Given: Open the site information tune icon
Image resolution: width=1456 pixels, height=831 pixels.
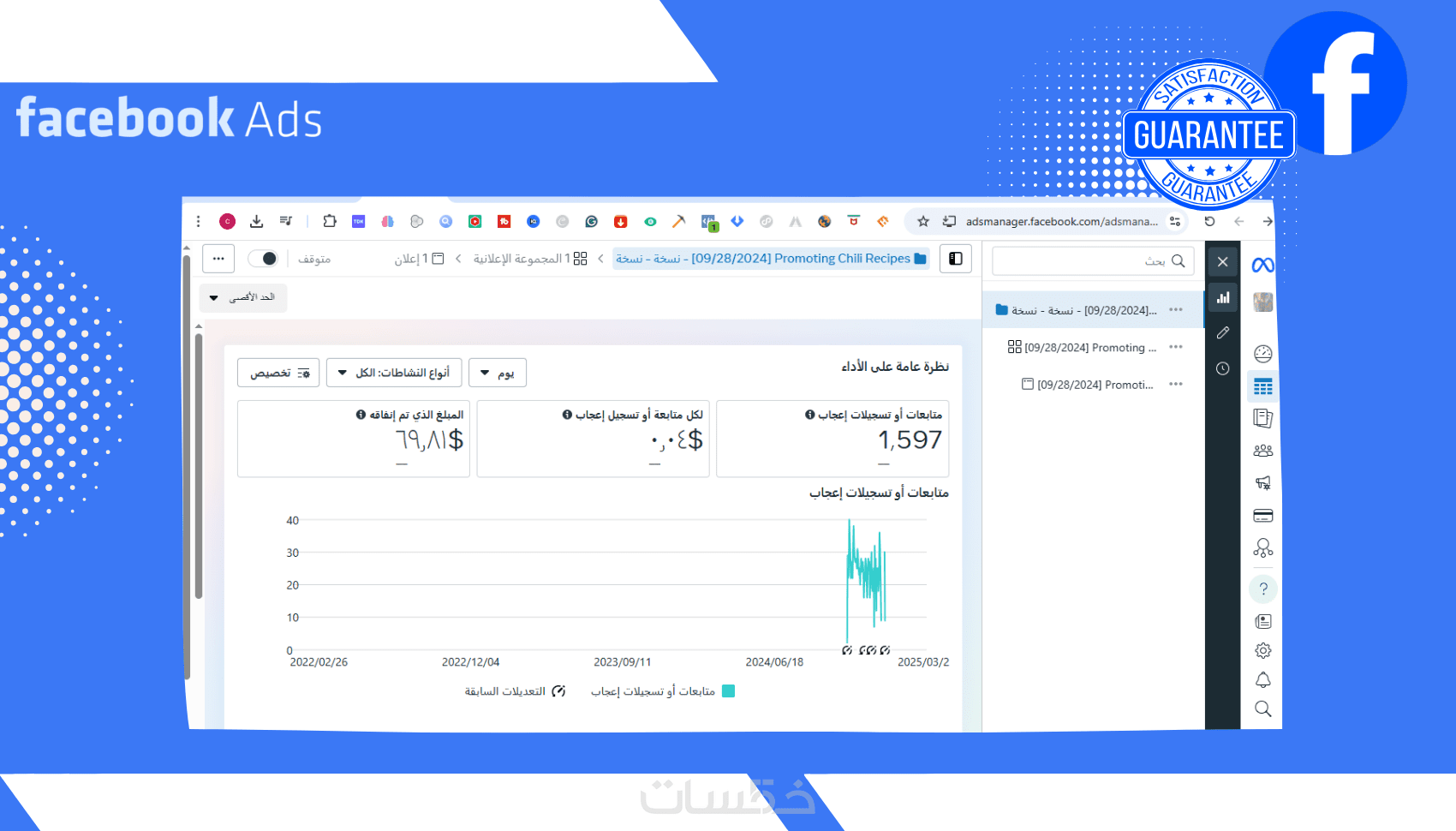Looking at the screenshot, I should coord(1174,221).
